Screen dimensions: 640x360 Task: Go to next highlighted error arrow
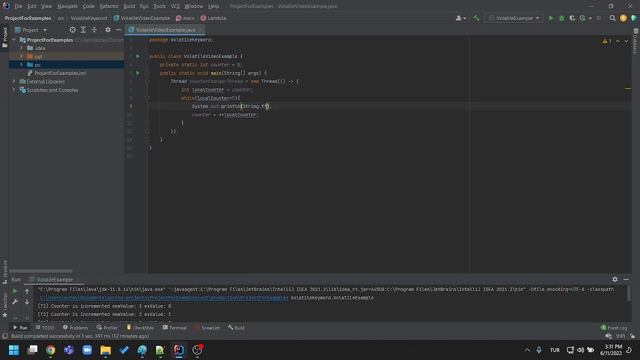click(626, 41)
